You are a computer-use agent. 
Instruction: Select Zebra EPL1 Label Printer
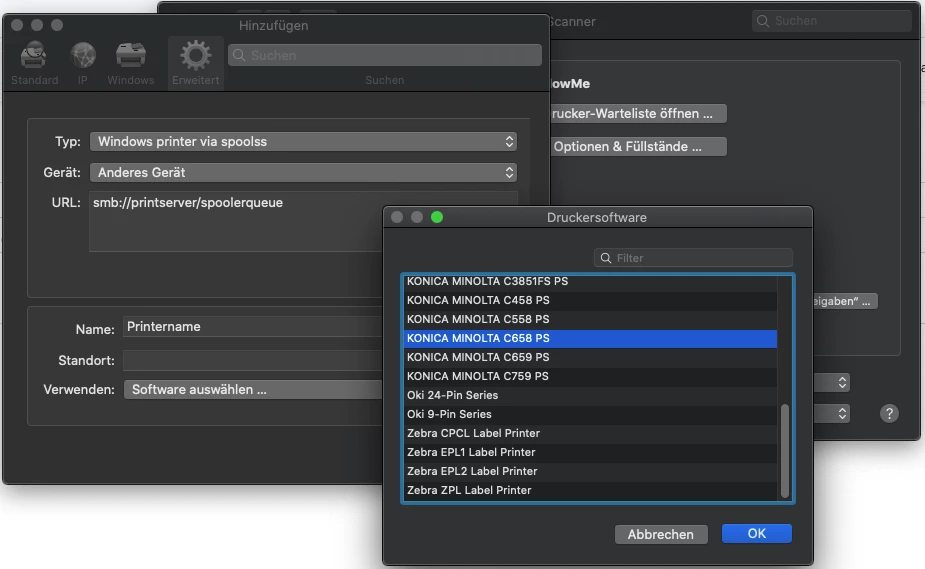[590, 452]
